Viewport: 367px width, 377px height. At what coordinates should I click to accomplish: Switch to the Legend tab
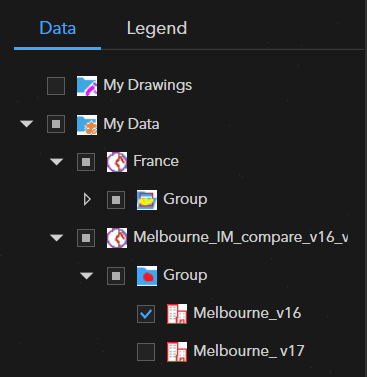point(157,28)
